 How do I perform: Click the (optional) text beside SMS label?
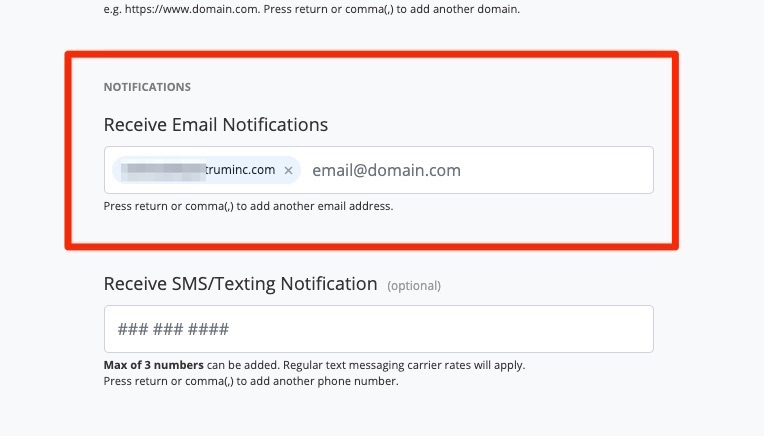click(414, 286)
